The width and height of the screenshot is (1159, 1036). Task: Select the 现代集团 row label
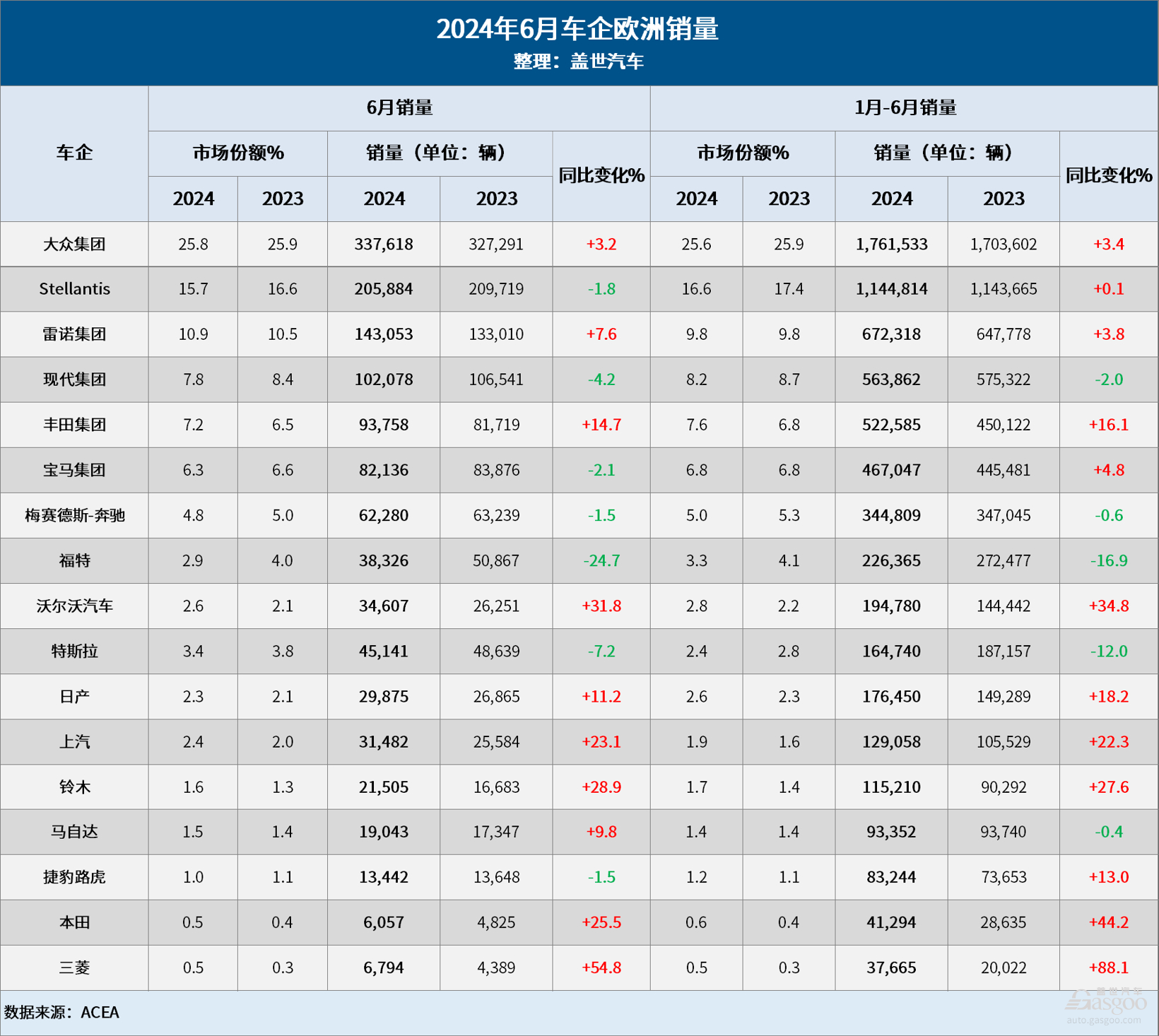pos(74,379)
